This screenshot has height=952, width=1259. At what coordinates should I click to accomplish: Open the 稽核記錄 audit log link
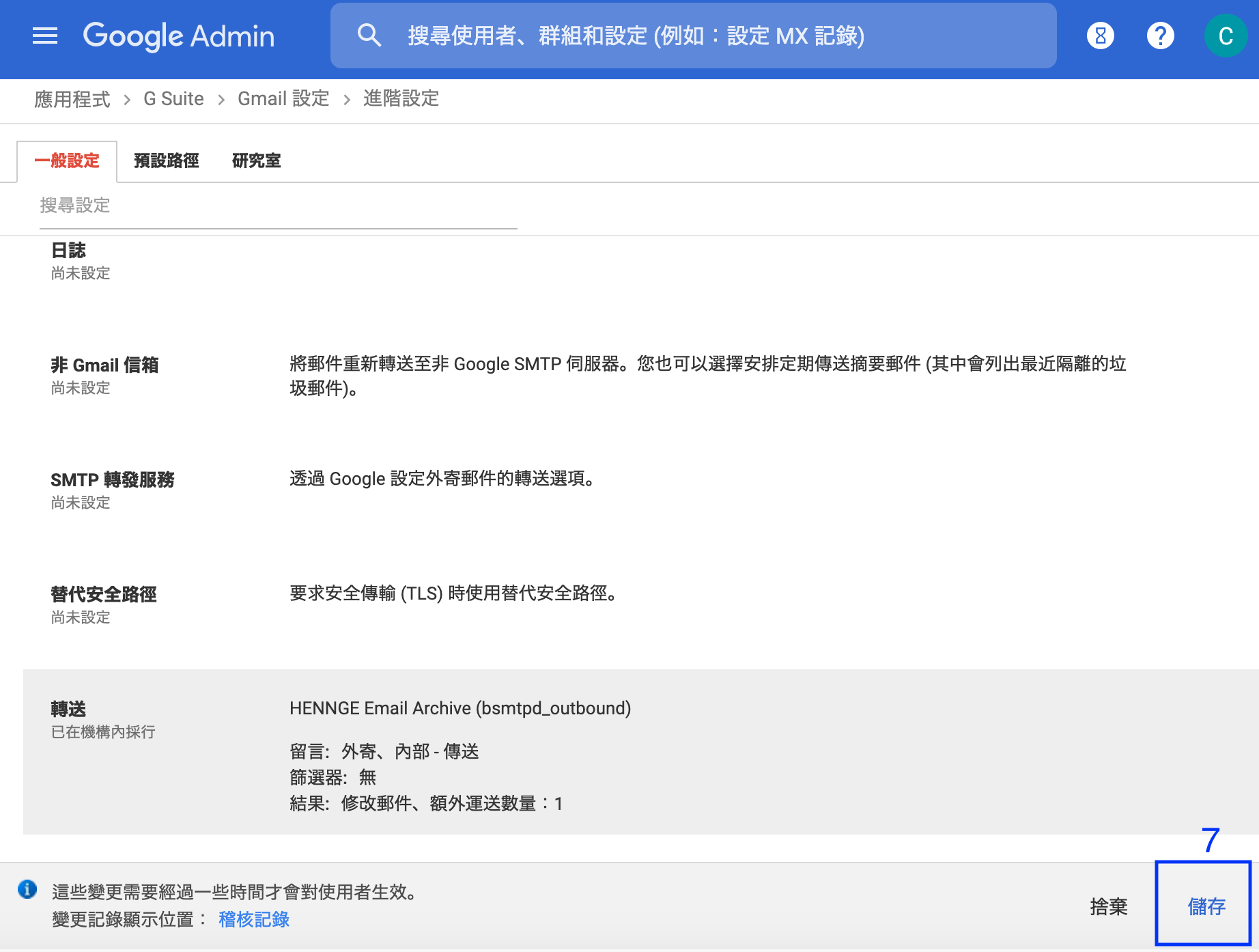254,919
